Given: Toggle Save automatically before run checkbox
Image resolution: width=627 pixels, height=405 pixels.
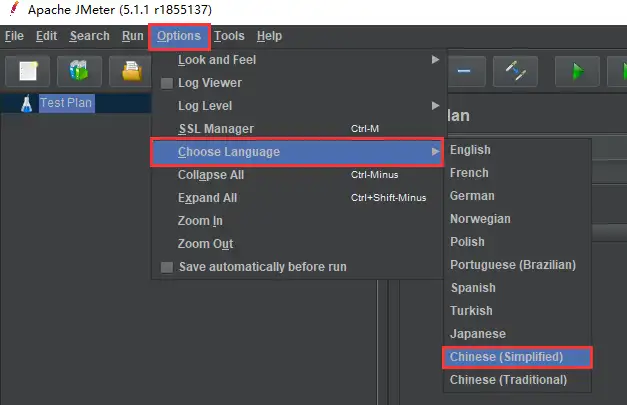Looking at the screenshot, I should click(x=167, y=267).
